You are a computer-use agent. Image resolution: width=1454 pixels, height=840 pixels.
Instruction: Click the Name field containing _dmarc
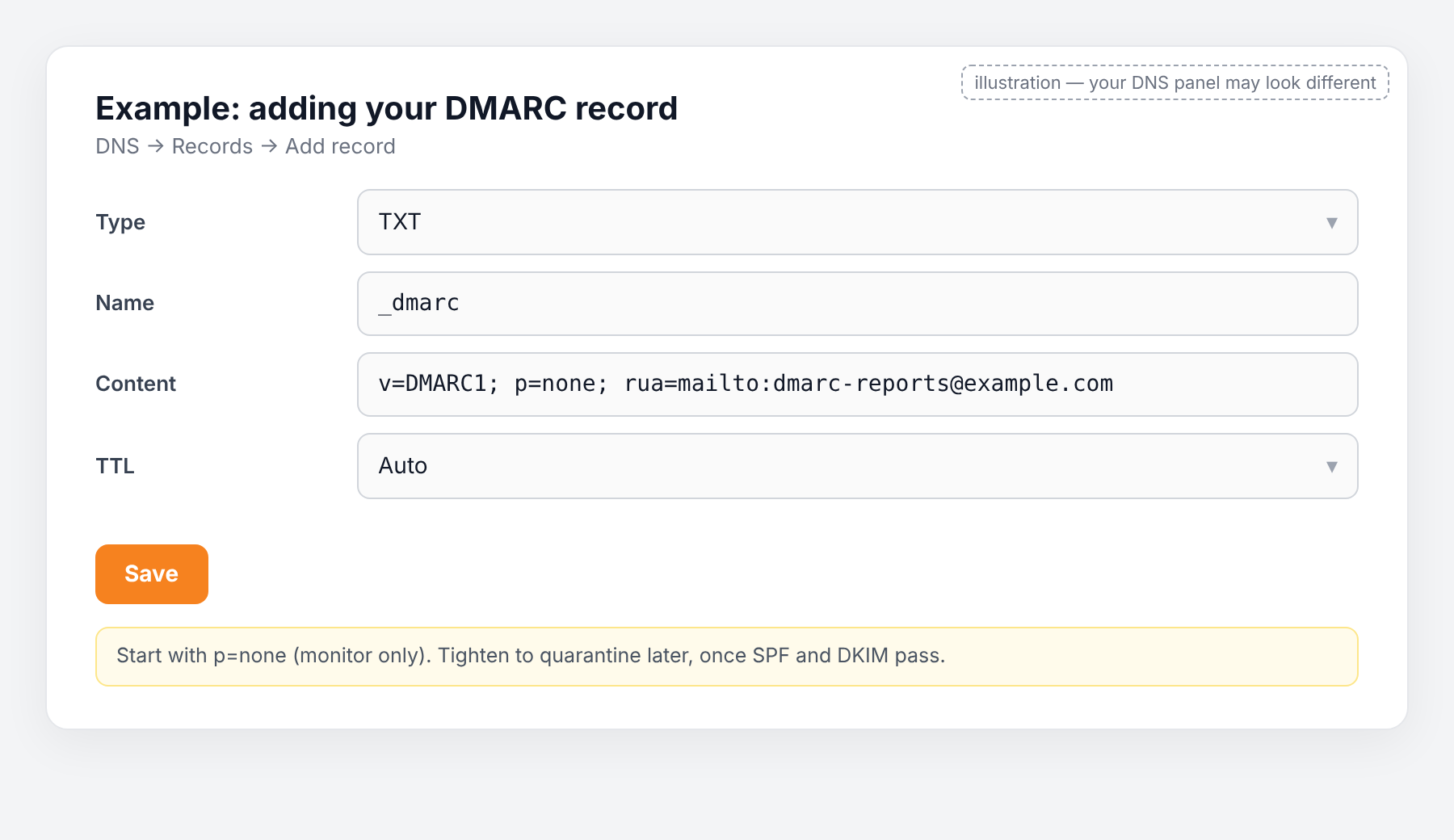pyautogui.click(x=857, y=304)
